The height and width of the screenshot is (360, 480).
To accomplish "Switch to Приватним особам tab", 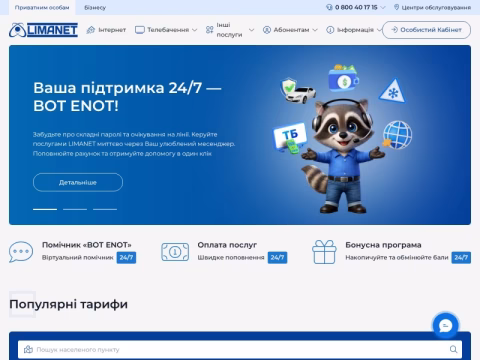I will click(42, 7).
